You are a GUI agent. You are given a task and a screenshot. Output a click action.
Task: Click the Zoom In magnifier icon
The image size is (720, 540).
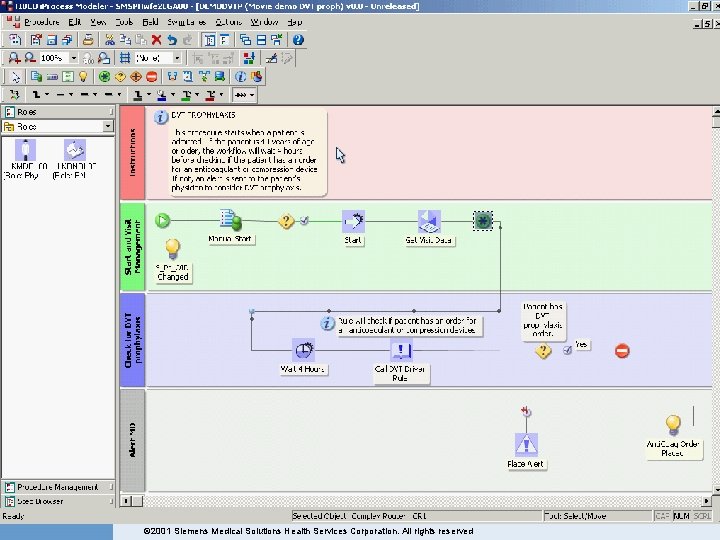click(14, 58)
